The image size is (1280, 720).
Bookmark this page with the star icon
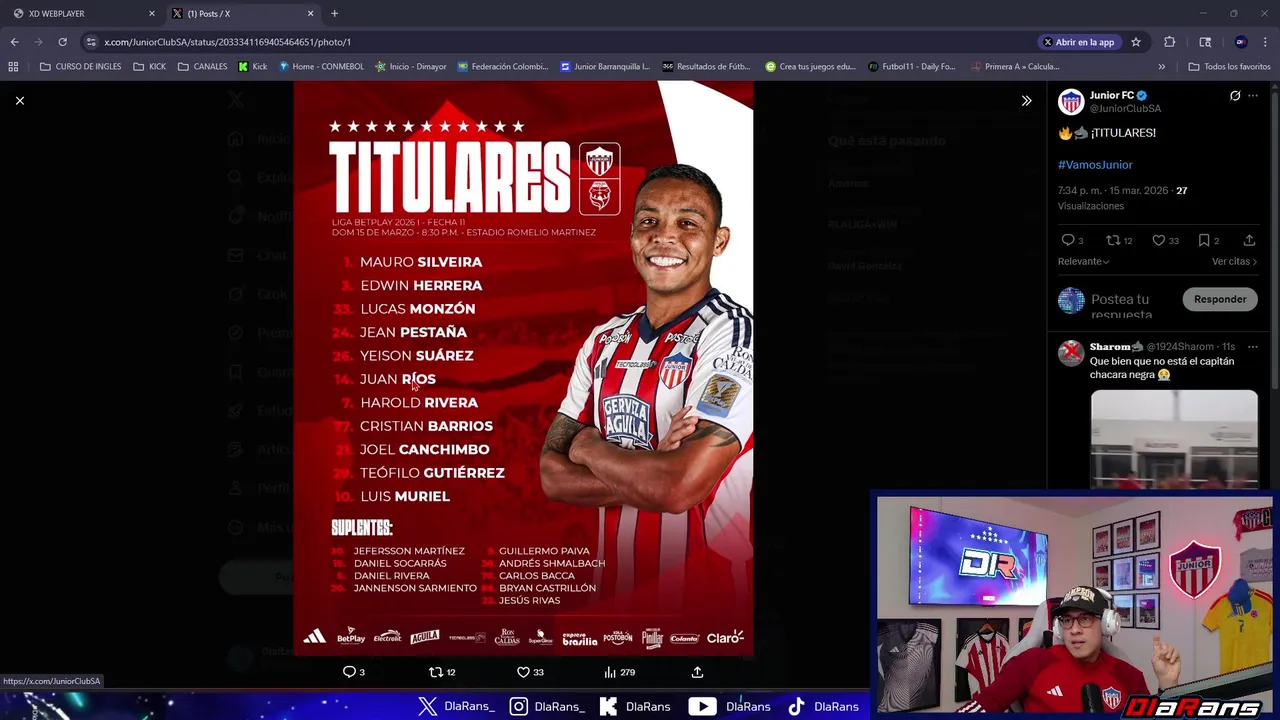(x=1136, y=42)
